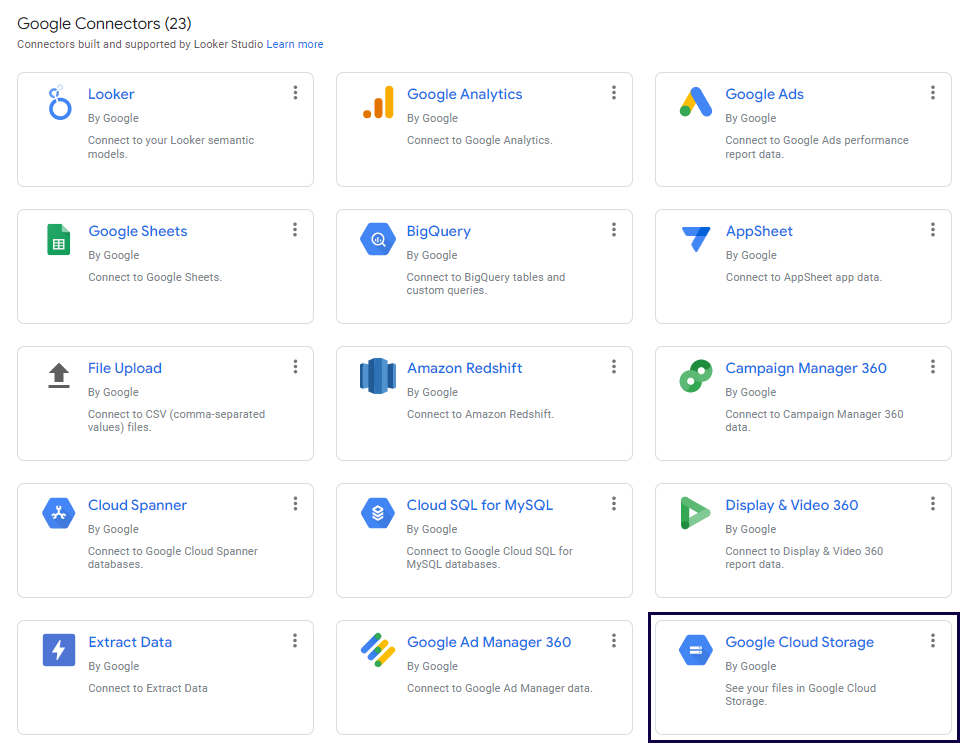
Task: Click the Google Cloud Storage description text
Action: point(800,695)
